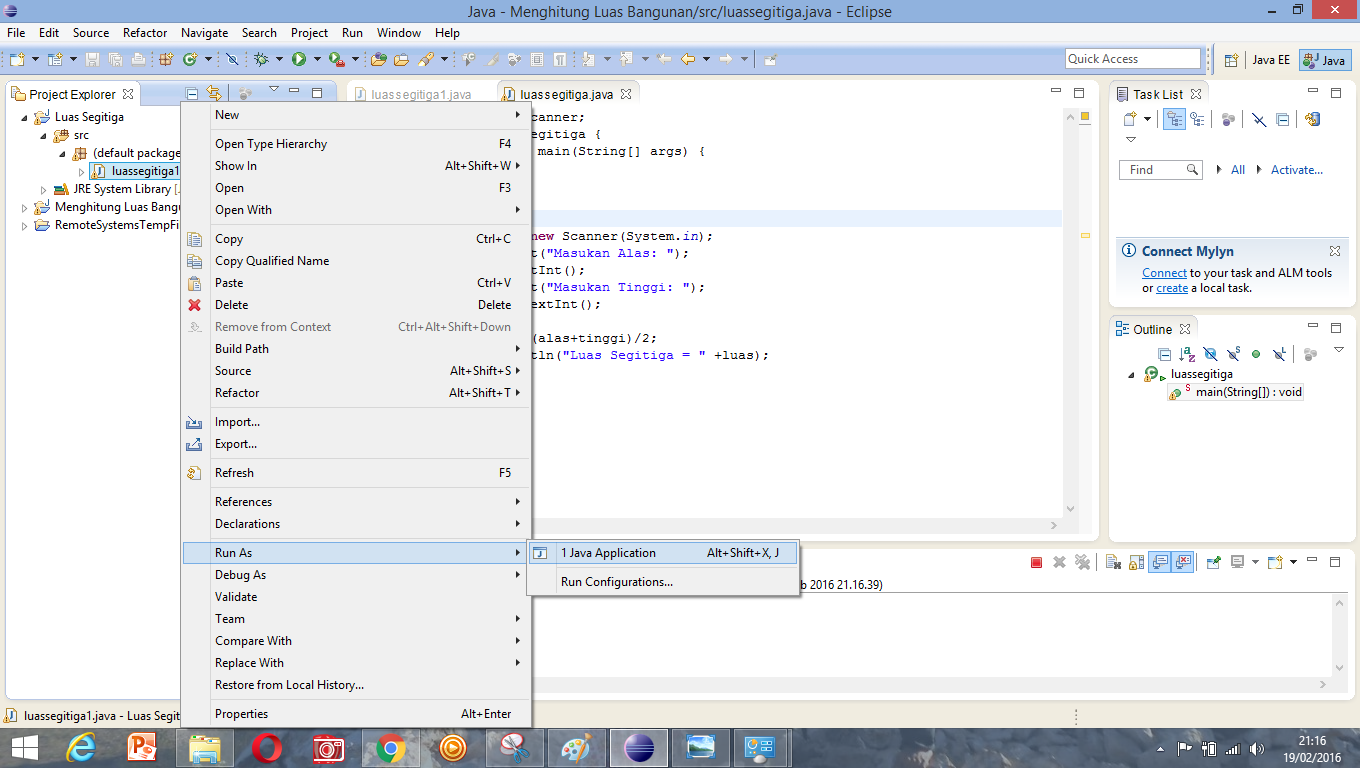Expand the Menghitung Luas Bangunan project node
This screenshot has height=768, width=1360.
click(25, 207)
